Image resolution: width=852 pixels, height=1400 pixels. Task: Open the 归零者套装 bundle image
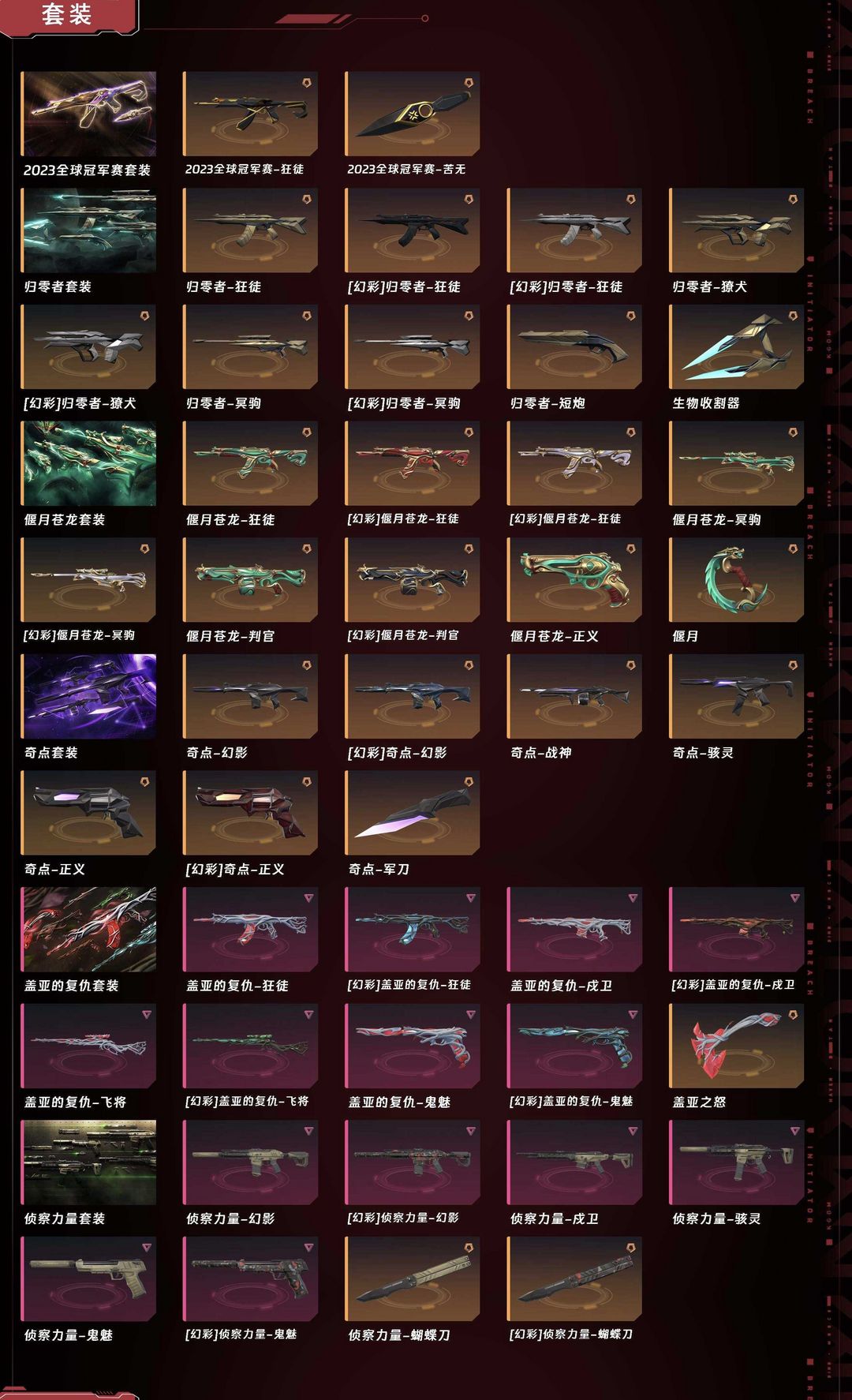pos(88,230)
